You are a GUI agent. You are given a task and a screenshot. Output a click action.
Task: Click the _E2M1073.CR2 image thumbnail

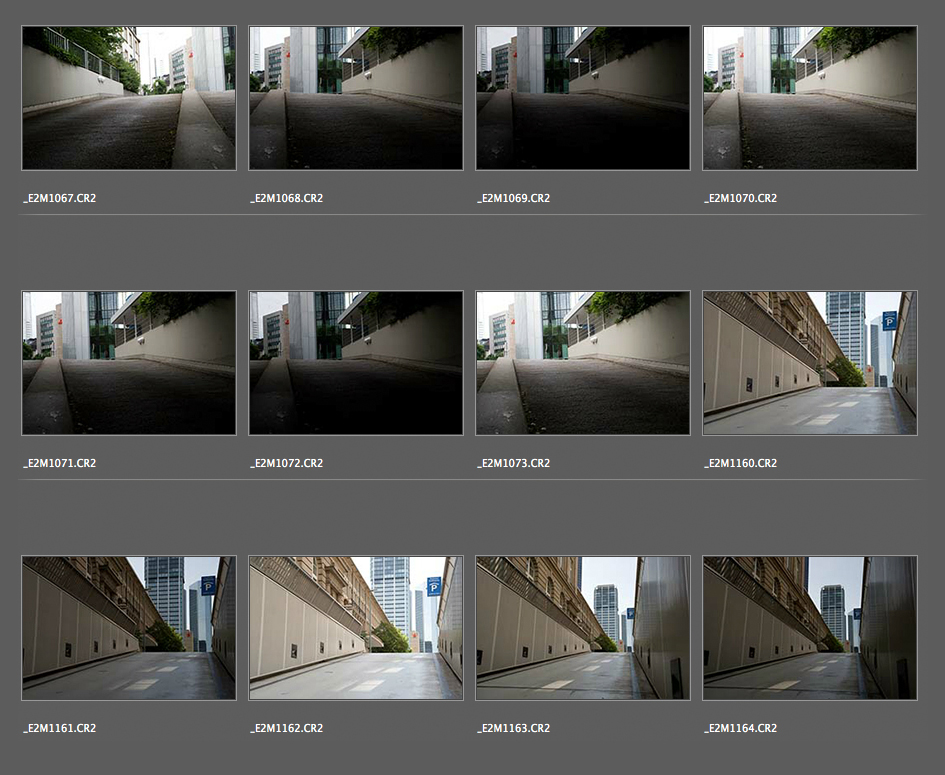pyautogui.click(x=583, y=363)
